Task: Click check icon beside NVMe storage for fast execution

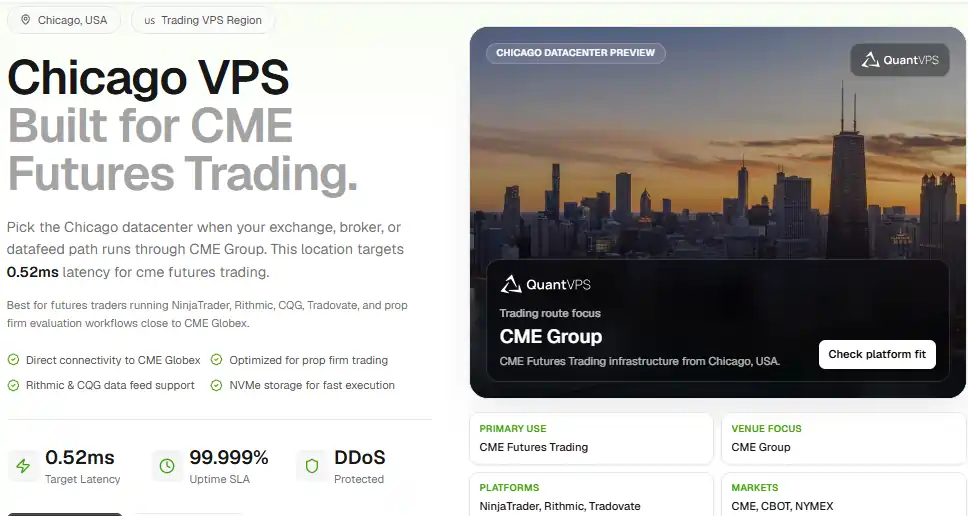Action: point(216,385)
